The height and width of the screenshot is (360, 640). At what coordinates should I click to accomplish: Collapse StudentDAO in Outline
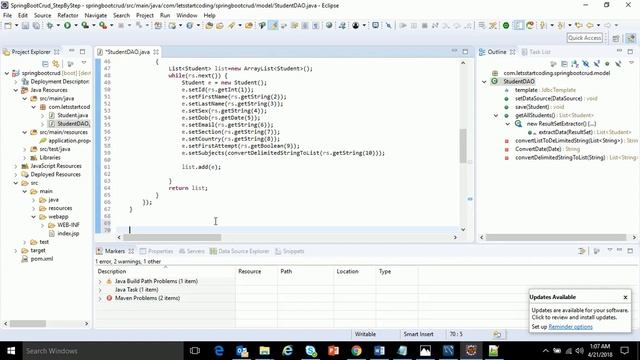coord(484,82)
